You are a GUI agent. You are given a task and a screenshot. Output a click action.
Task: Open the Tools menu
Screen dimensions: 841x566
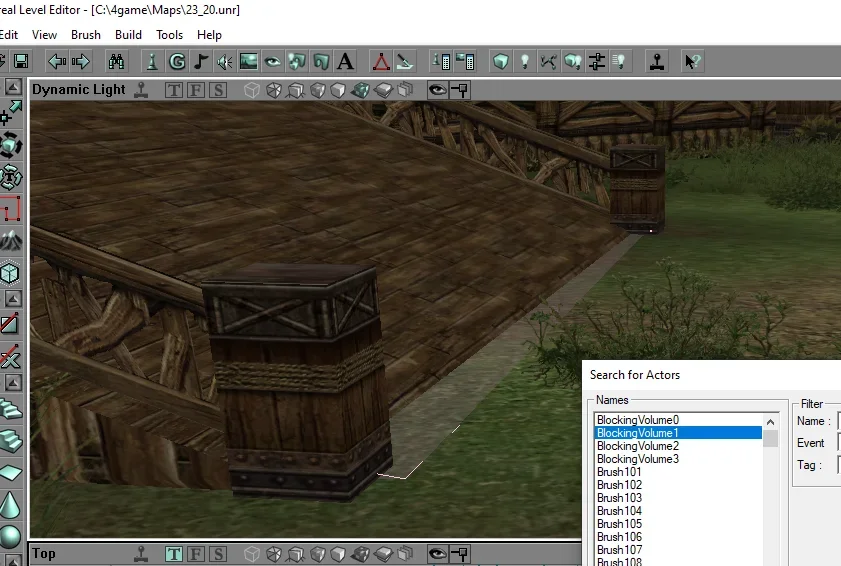(169, 35)
